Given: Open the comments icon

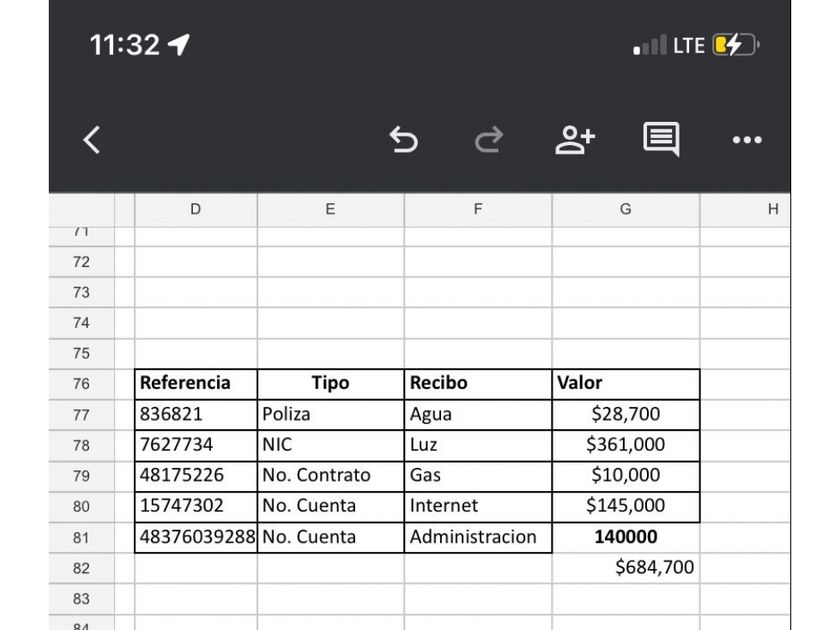Looking at the screenshot, I should [x=661, y=140].
